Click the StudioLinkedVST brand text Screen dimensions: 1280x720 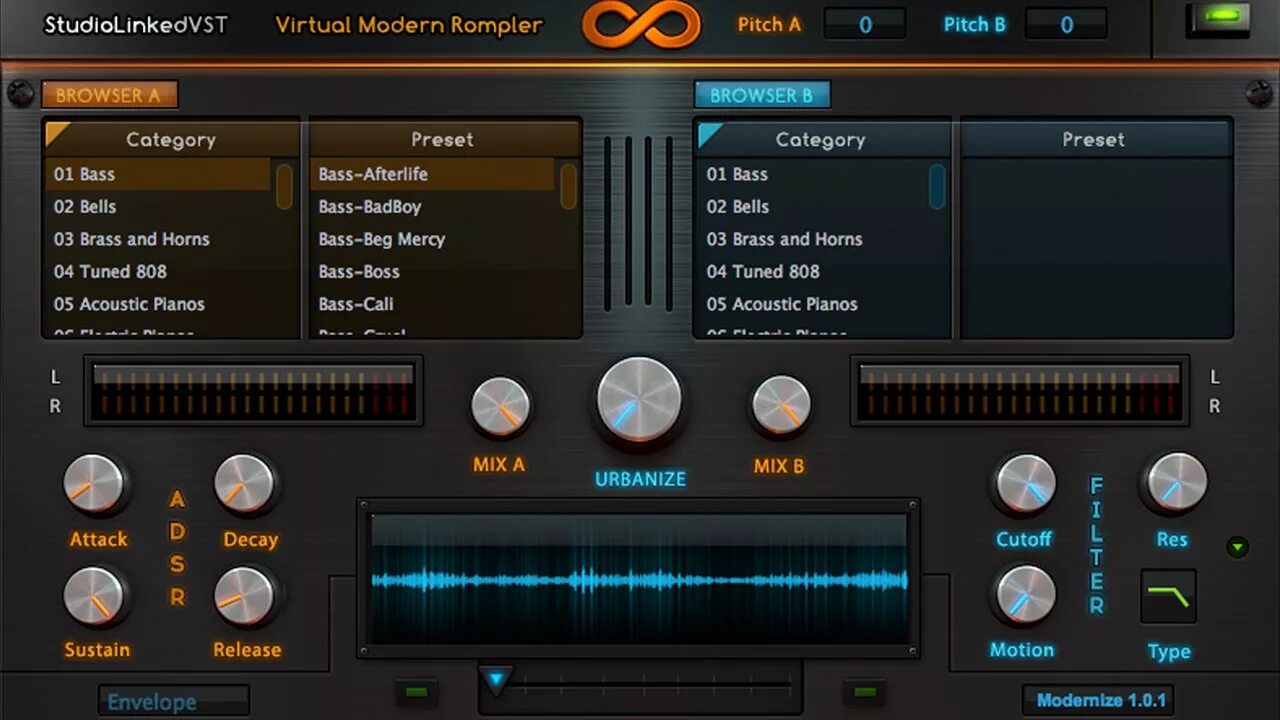click(136, 24)
